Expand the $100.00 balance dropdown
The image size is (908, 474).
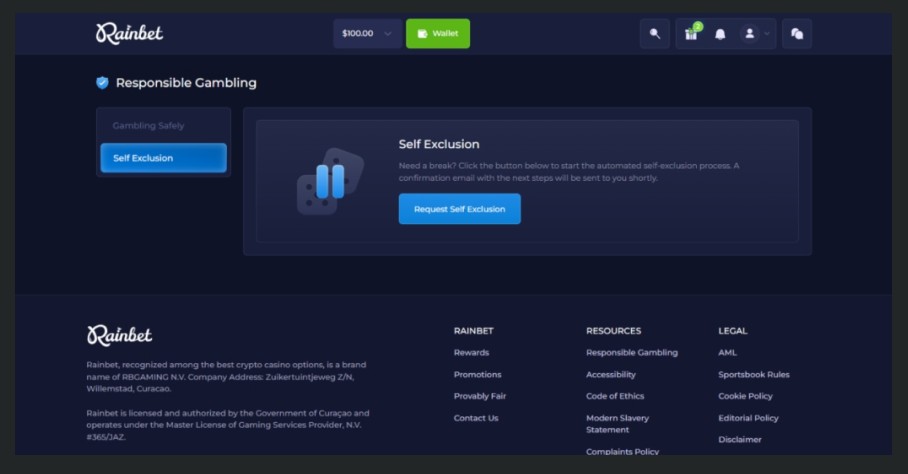point(367,33)
